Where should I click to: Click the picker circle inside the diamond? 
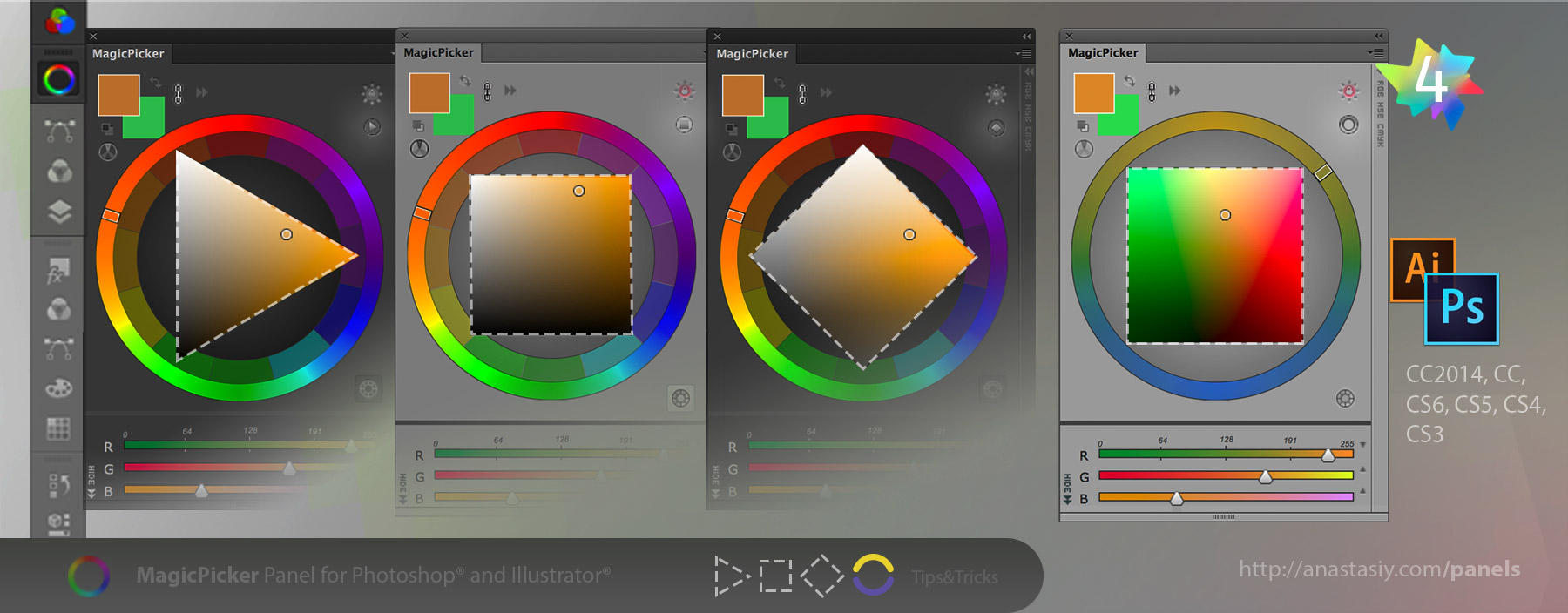[909, 235]
